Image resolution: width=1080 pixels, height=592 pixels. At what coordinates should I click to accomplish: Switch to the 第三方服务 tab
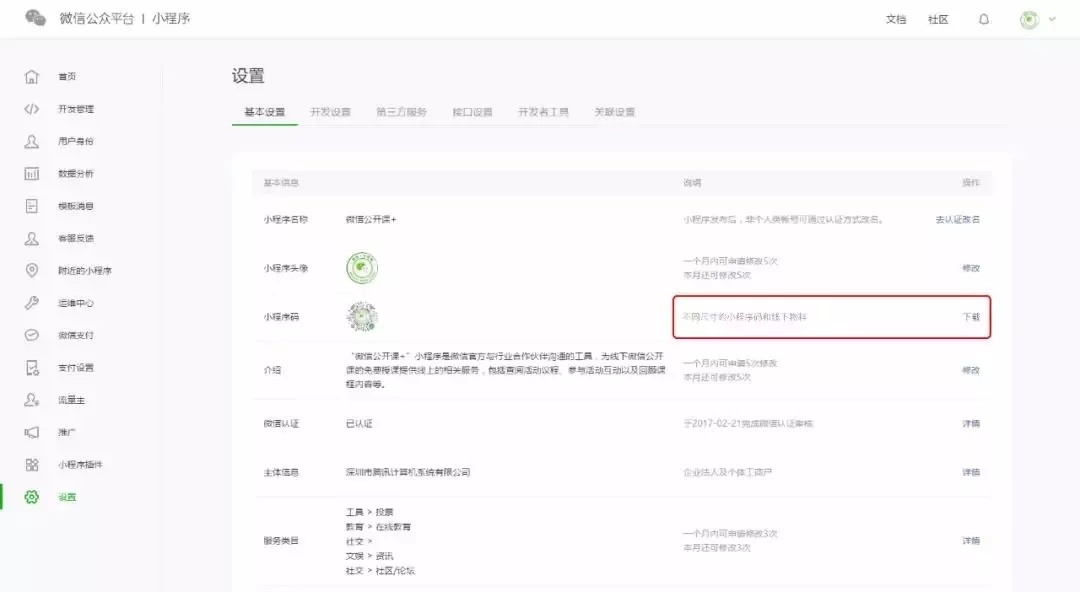tap(402, 112)
